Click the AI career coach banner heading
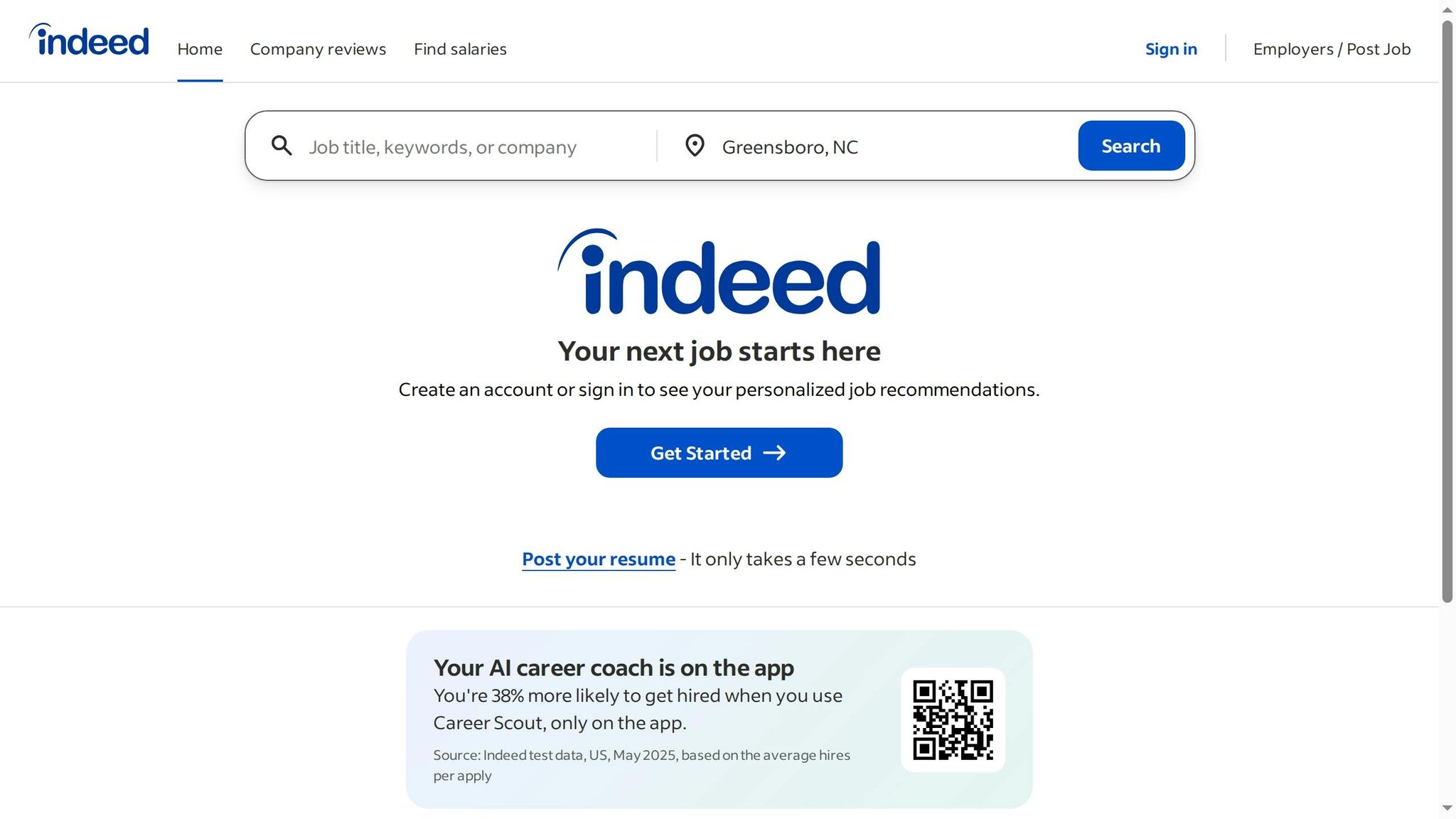 [x=614, y=668]
